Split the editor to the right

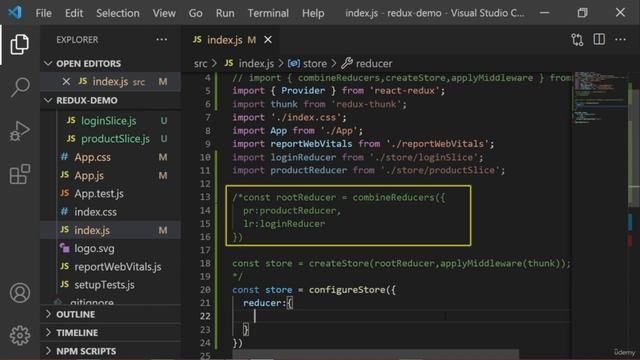click(599, 40)
